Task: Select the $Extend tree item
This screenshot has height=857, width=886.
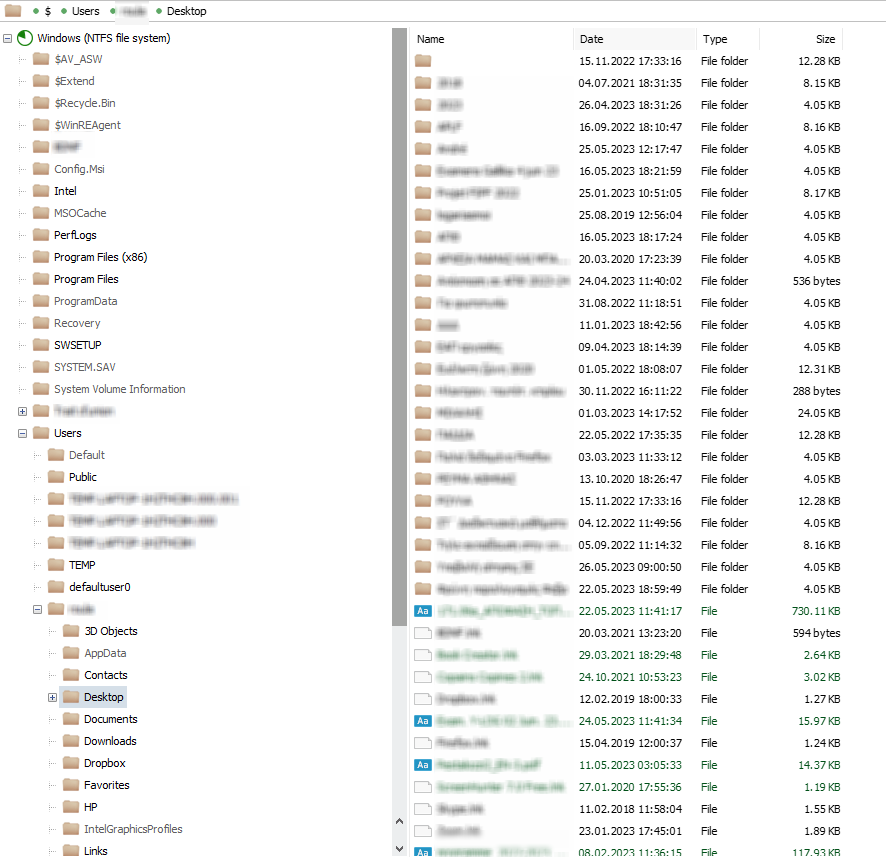Action: [74, 81]
